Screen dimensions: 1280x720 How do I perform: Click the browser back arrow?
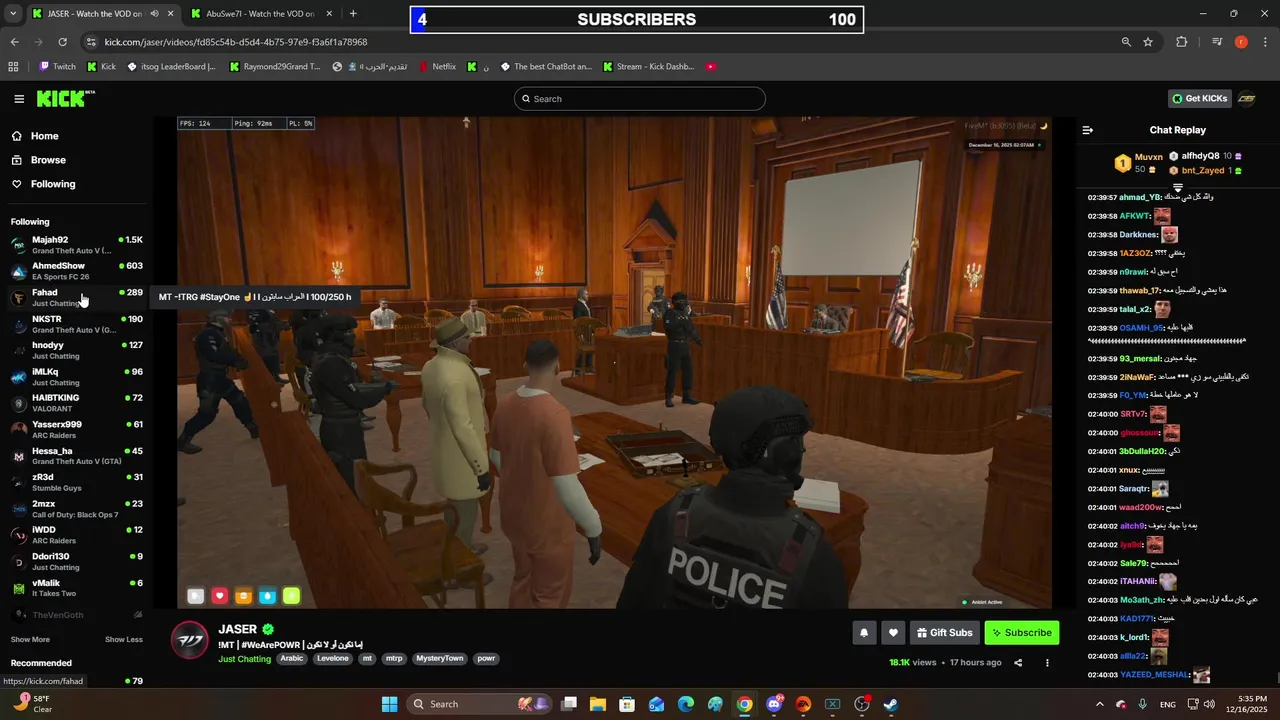click(x=14, y=42)
